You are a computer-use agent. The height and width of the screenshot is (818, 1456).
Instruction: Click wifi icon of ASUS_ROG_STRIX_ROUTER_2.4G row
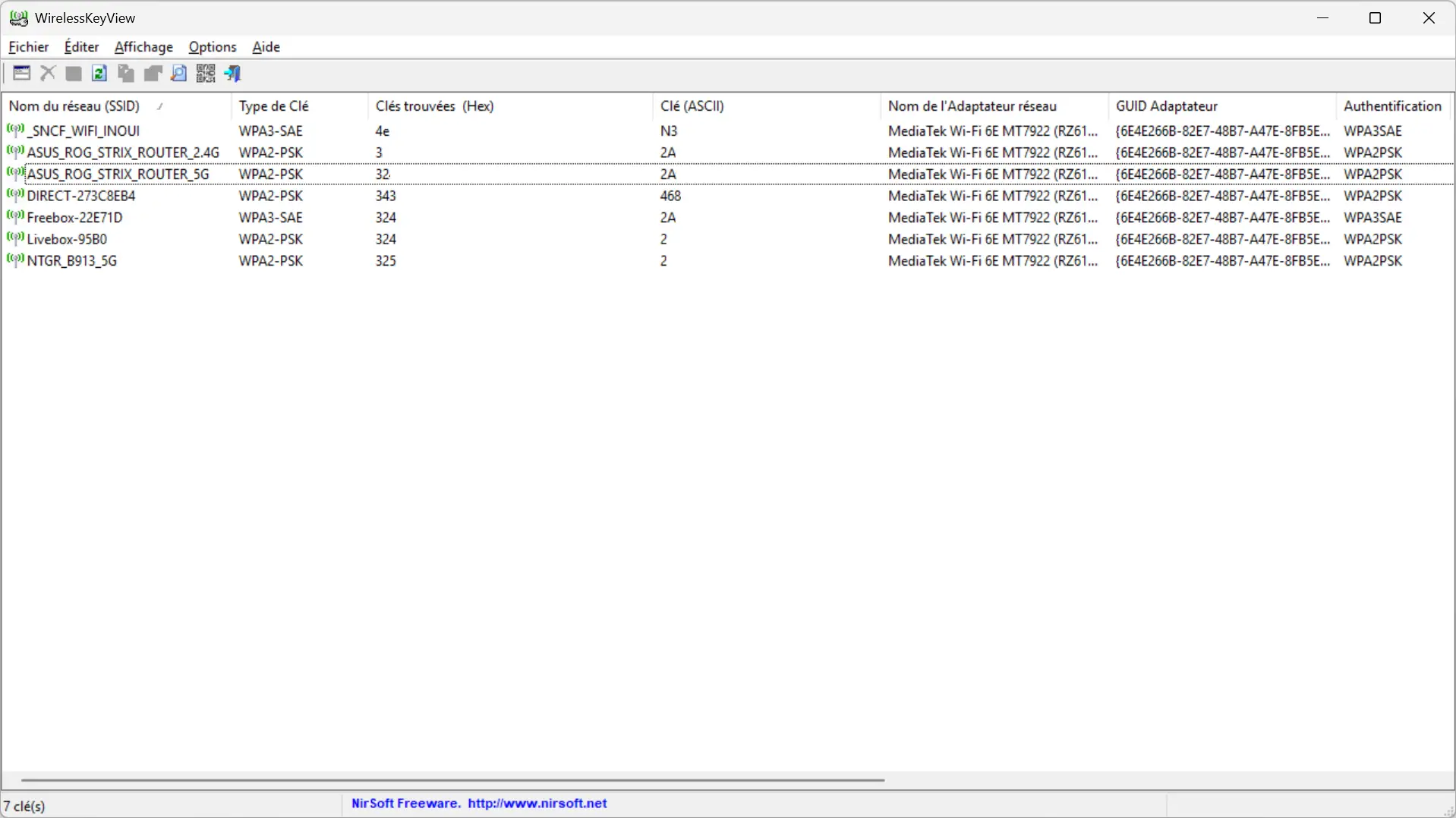(x=15, y=152)
